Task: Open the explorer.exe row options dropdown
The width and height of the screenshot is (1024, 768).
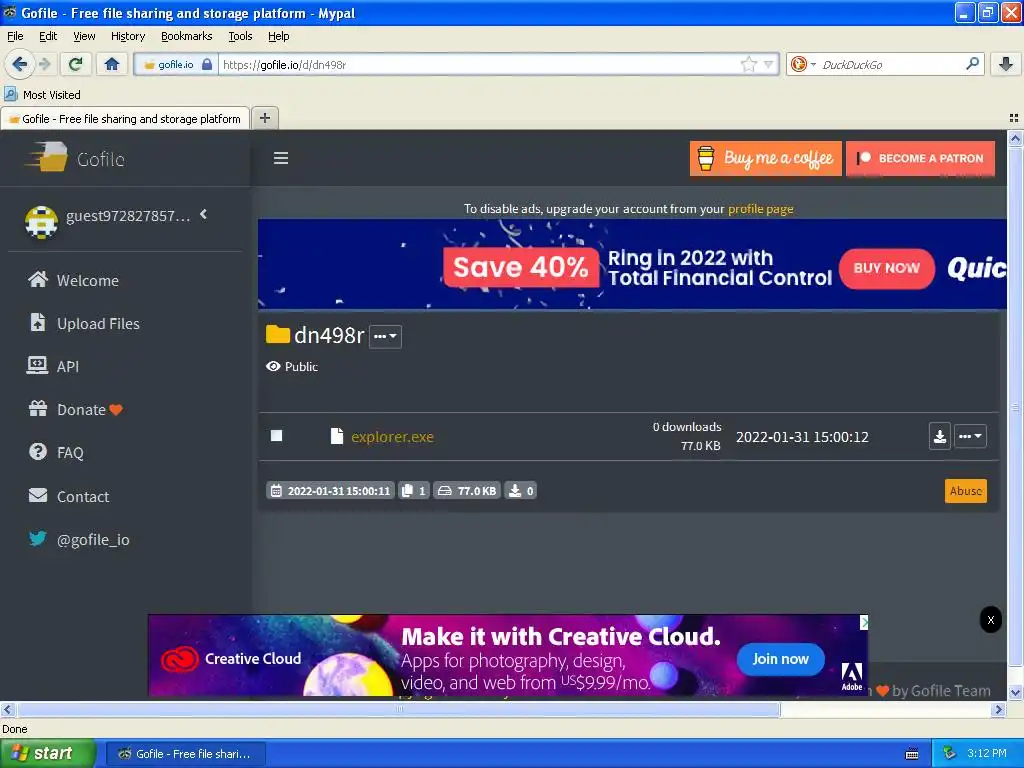Action: [x=970, y=436]
